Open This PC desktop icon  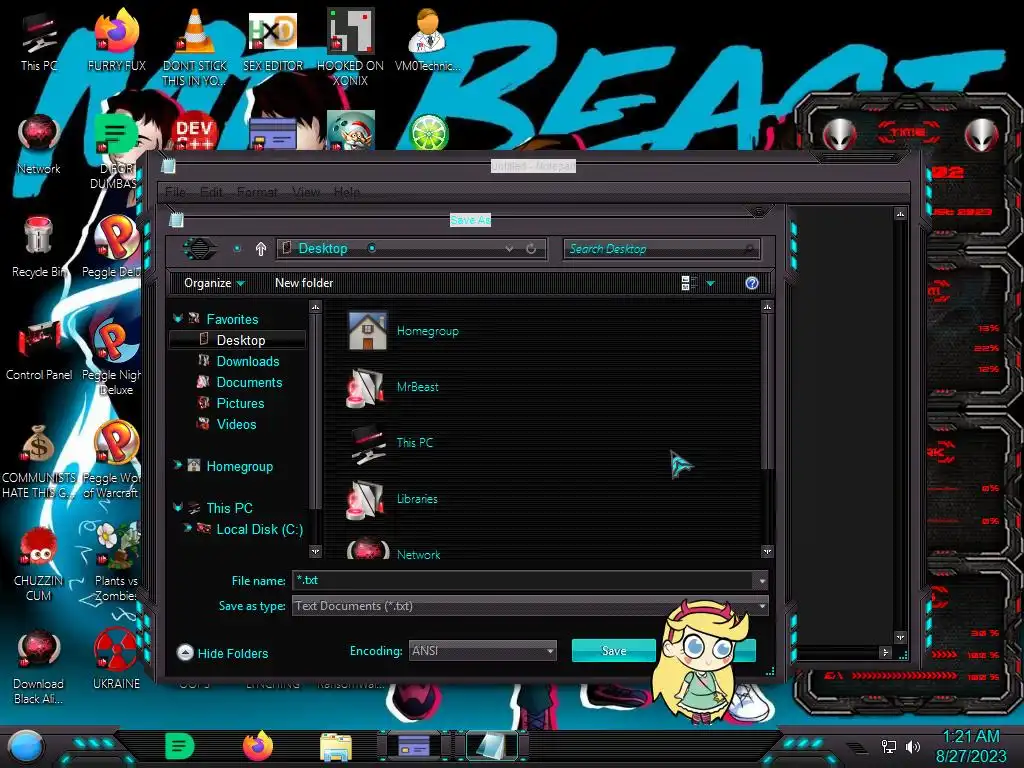point(39,40)
